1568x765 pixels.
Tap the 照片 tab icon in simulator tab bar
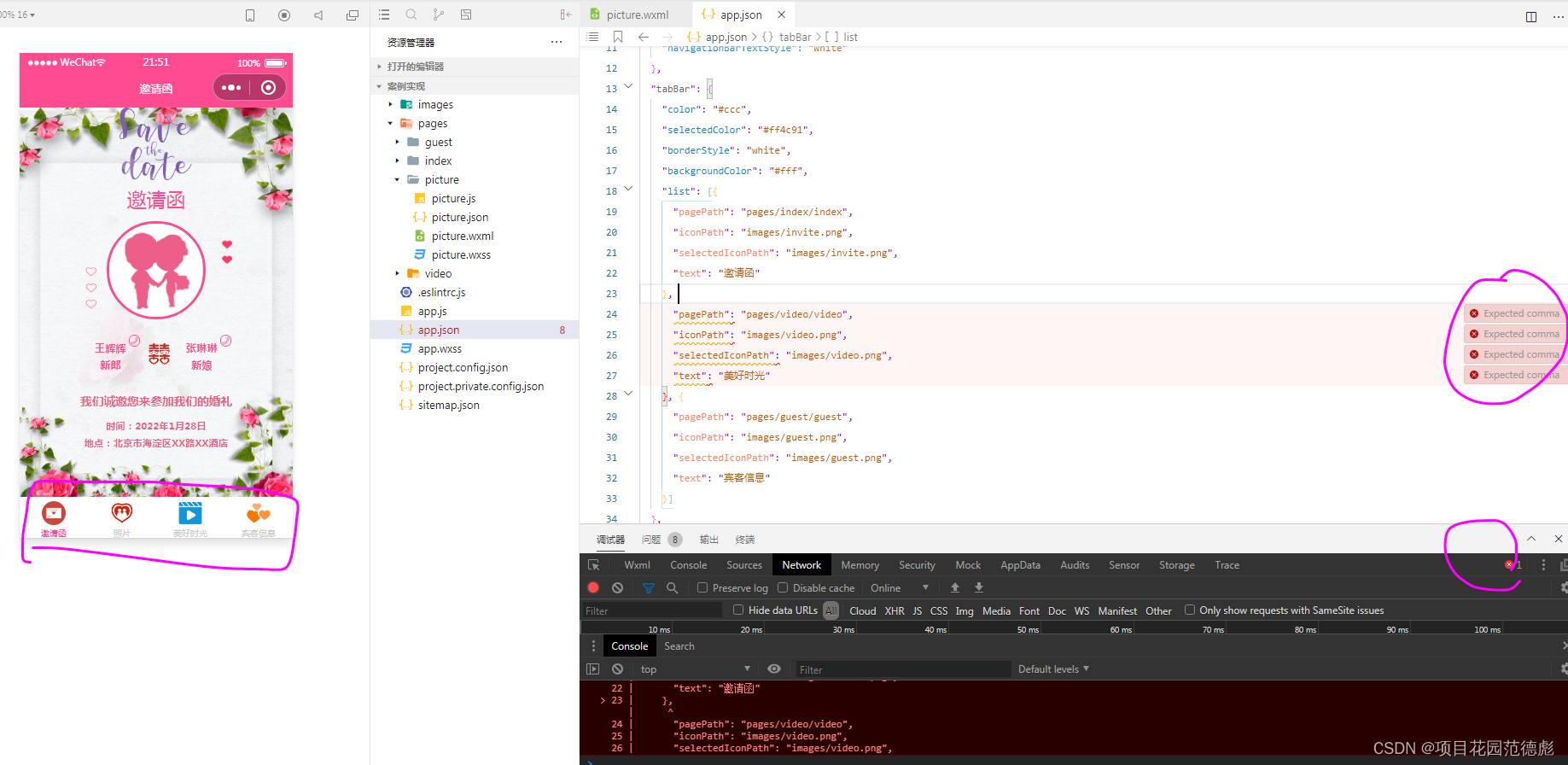(122, 513)
